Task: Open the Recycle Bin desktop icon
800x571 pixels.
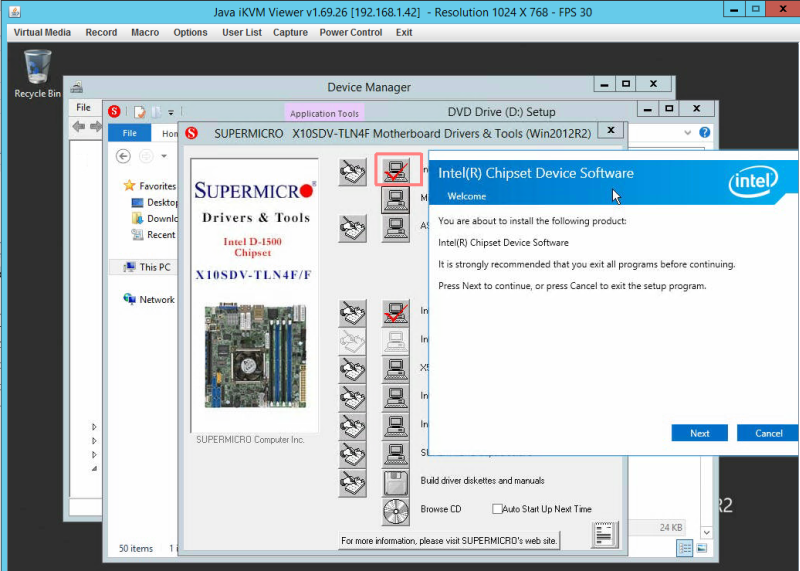Action: (37, 73)
